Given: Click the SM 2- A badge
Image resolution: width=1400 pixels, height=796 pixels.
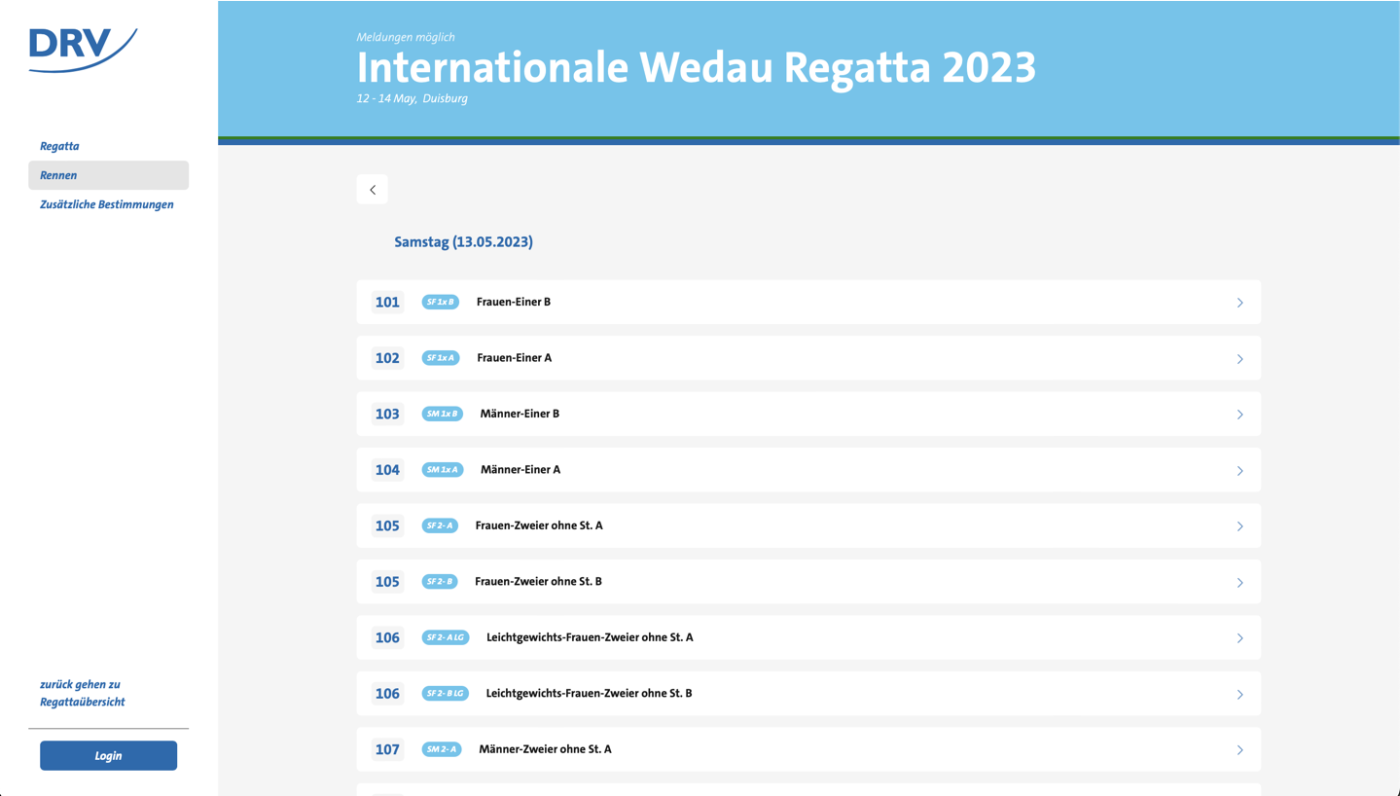Looking at the screenshot, I should pos(441,750).
